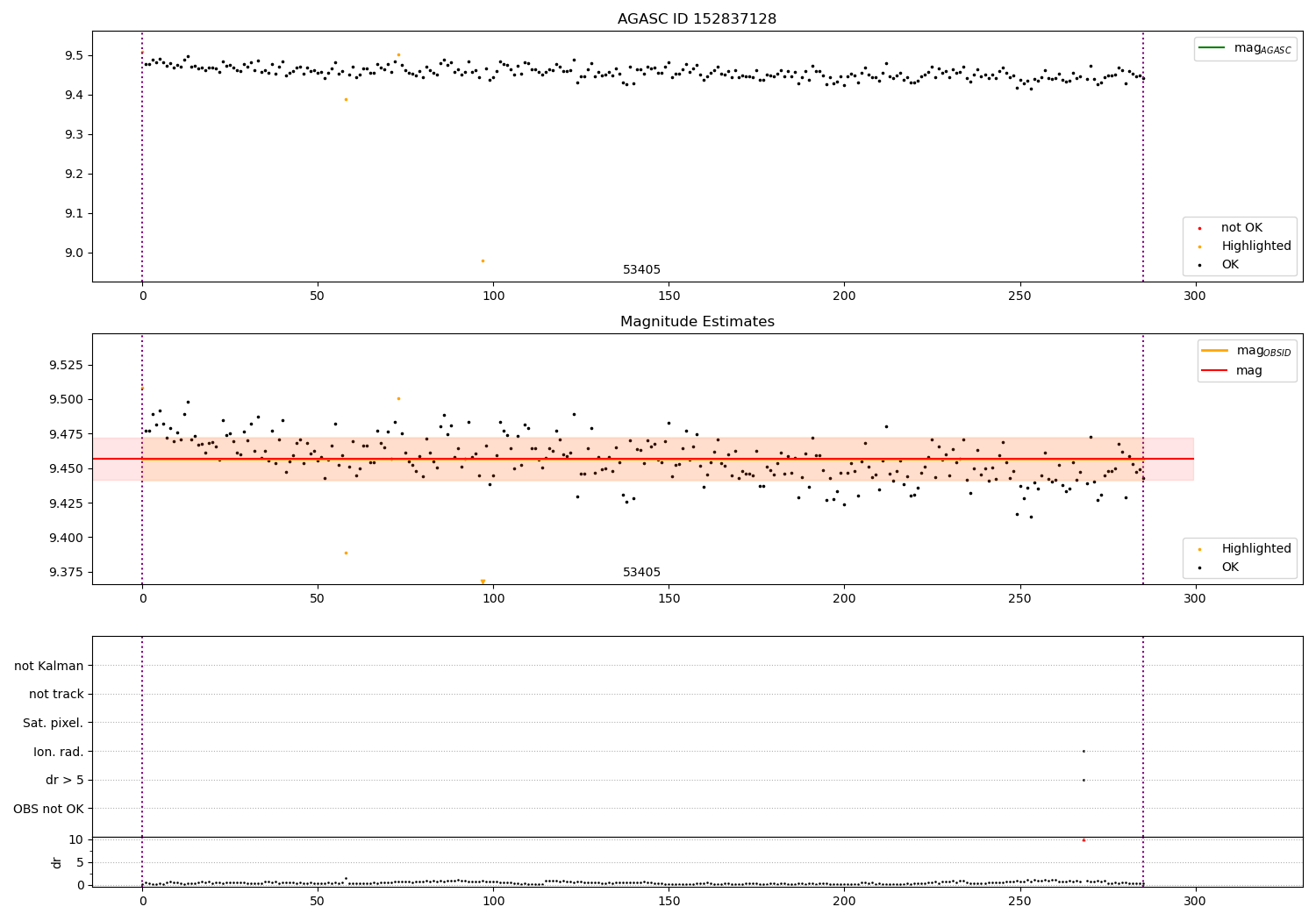Click black dot on the 'dr > 5' row

pos(1084,780)
